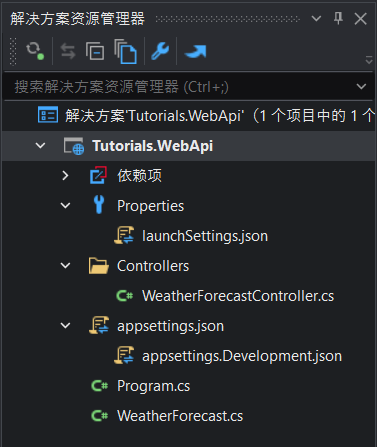Viewport: 377px width, 447px height.
Task: Open the window position dropdown arrow
Action: pos(316,18)
